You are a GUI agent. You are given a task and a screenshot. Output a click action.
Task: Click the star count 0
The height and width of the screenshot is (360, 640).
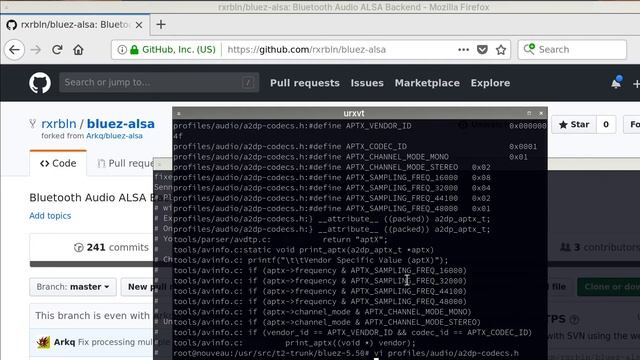pyautogui.click(x=606, y=124)
